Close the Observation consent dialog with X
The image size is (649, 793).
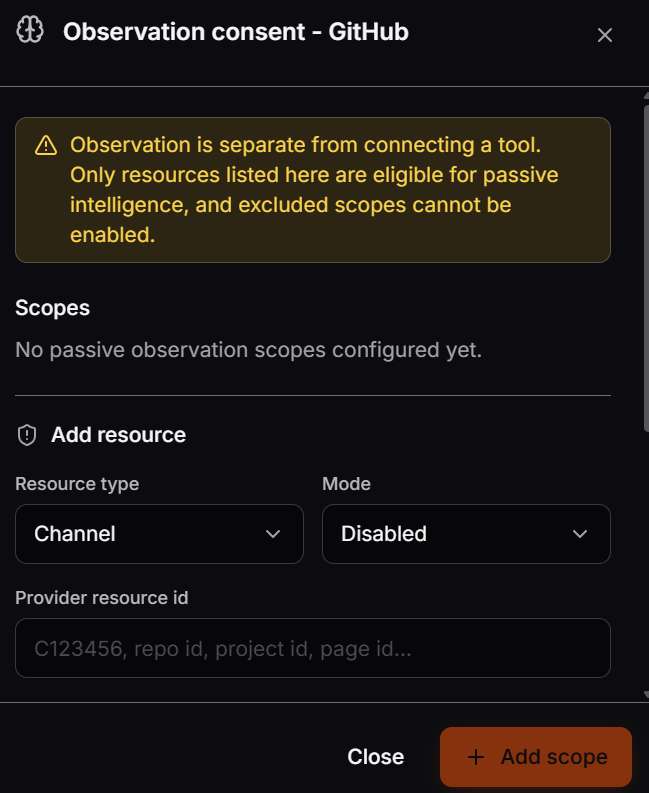(x=604, y=35)
